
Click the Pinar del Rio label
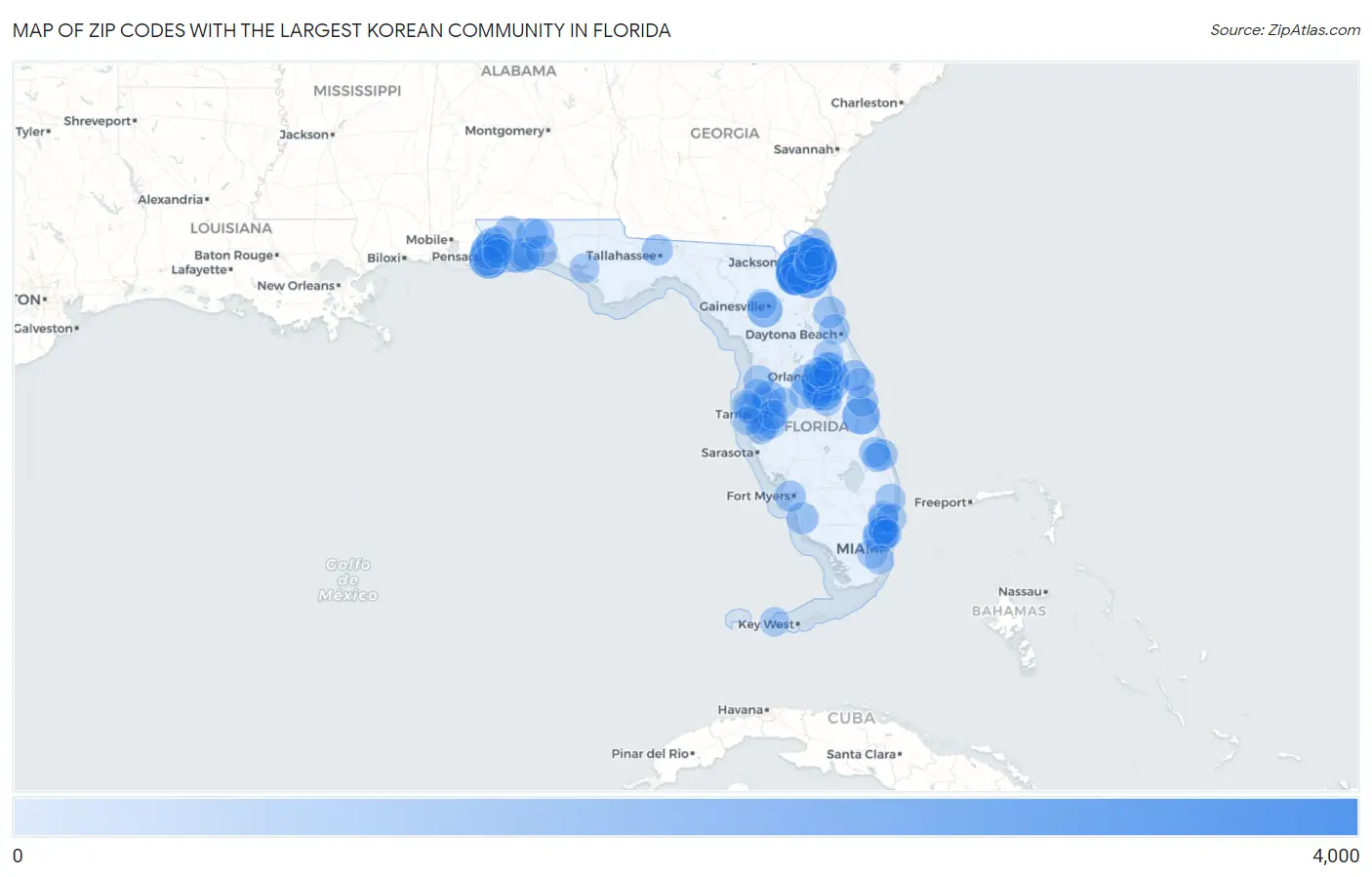(651, 754)
